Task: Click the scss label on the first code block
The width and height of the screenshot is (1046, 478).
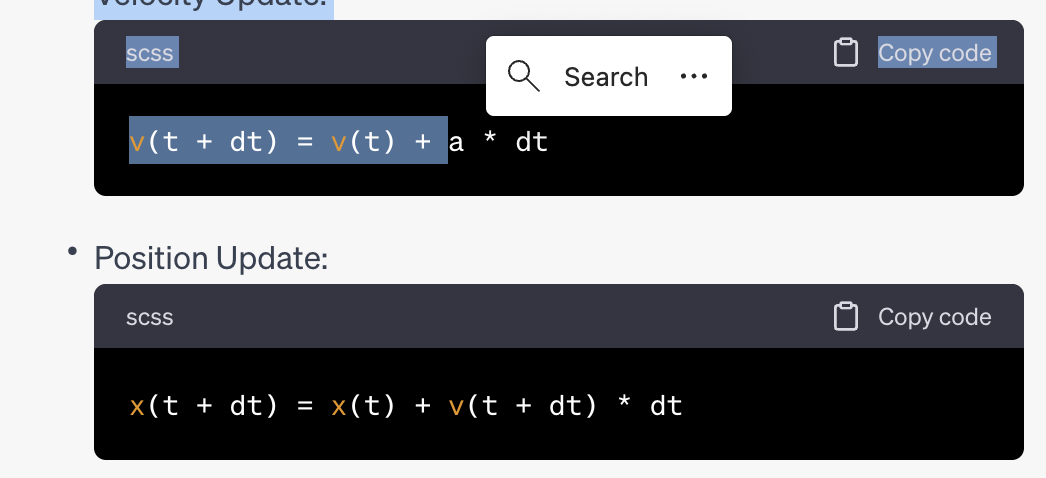Action: coord(150,53)
